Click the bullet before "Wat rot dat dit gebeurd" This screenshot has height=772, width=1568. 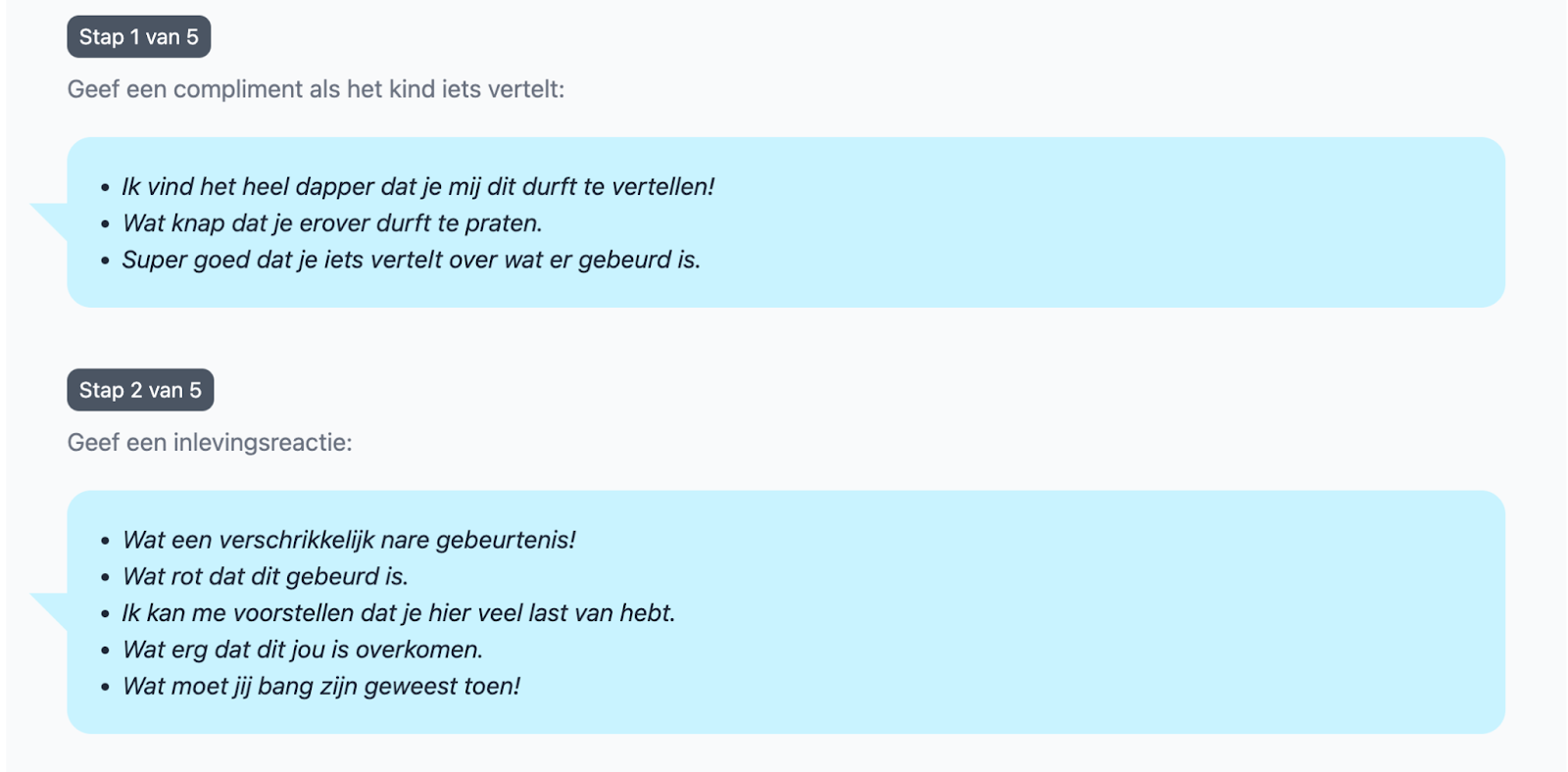pos(105,577)
